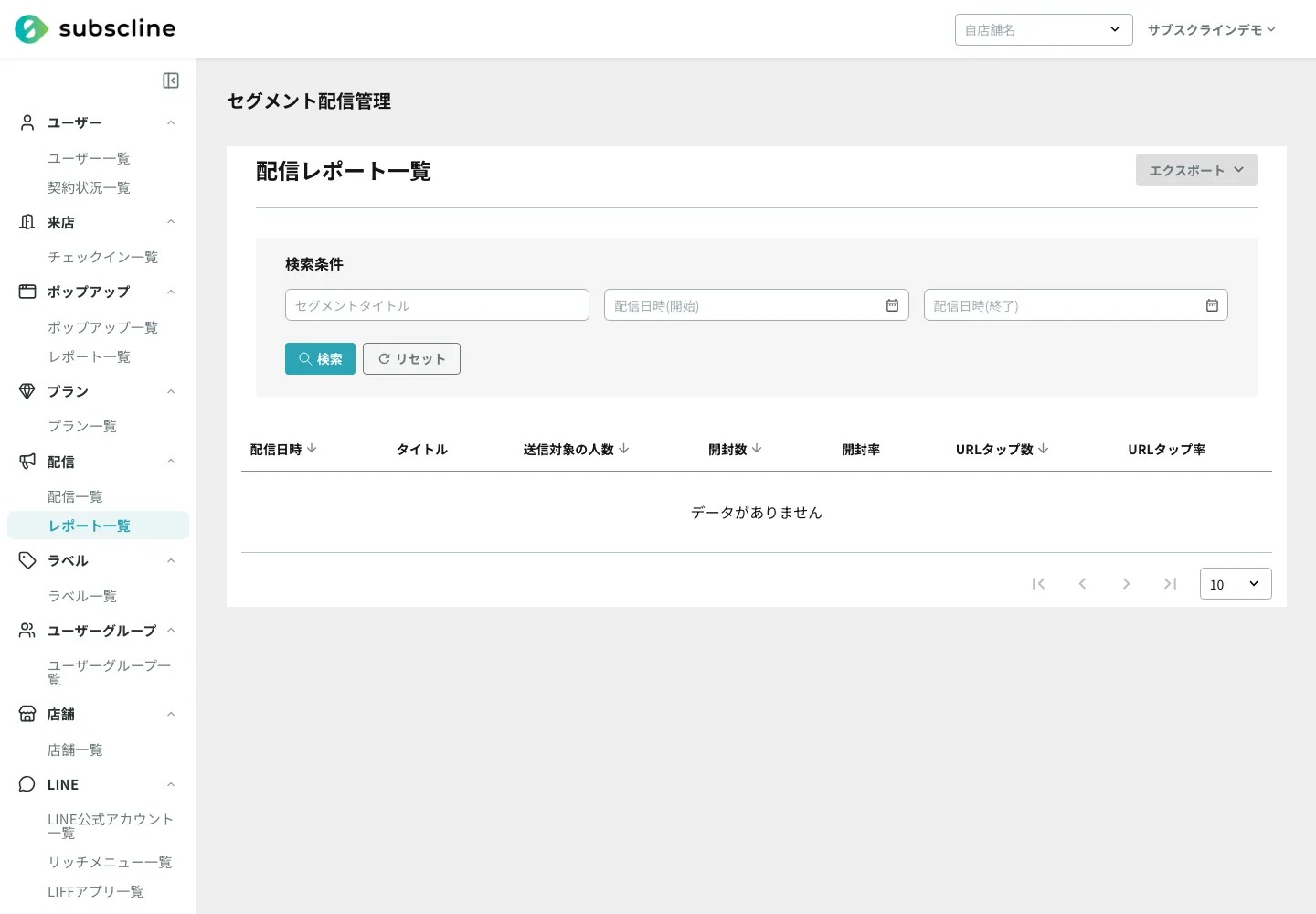The image size is (1316, 914).
Task: Collapse the LINE sidebar section
Action: [171, 784]
